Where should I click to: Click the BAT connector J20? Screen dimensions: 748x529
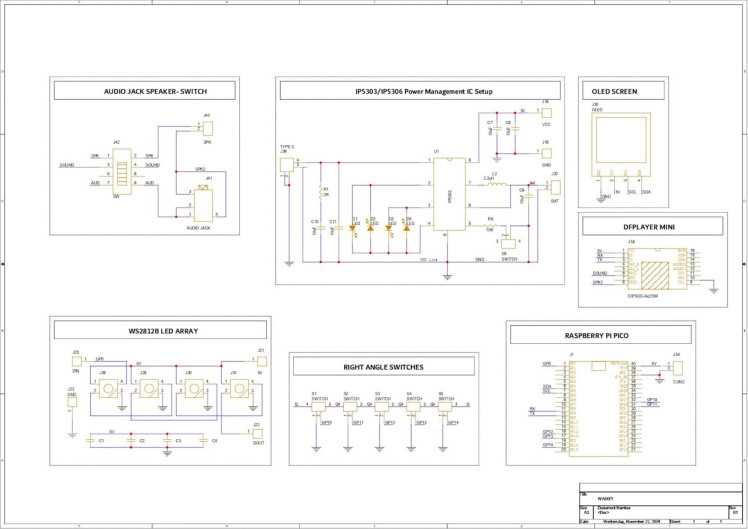(555, 187)
